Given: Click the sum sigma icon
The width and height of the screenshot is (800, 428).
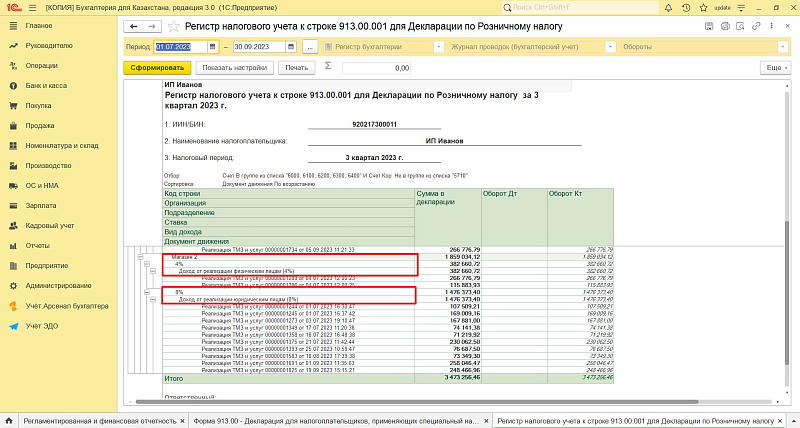Looking at the screenshot, I should pyautogui.click(x=327, y=66).
